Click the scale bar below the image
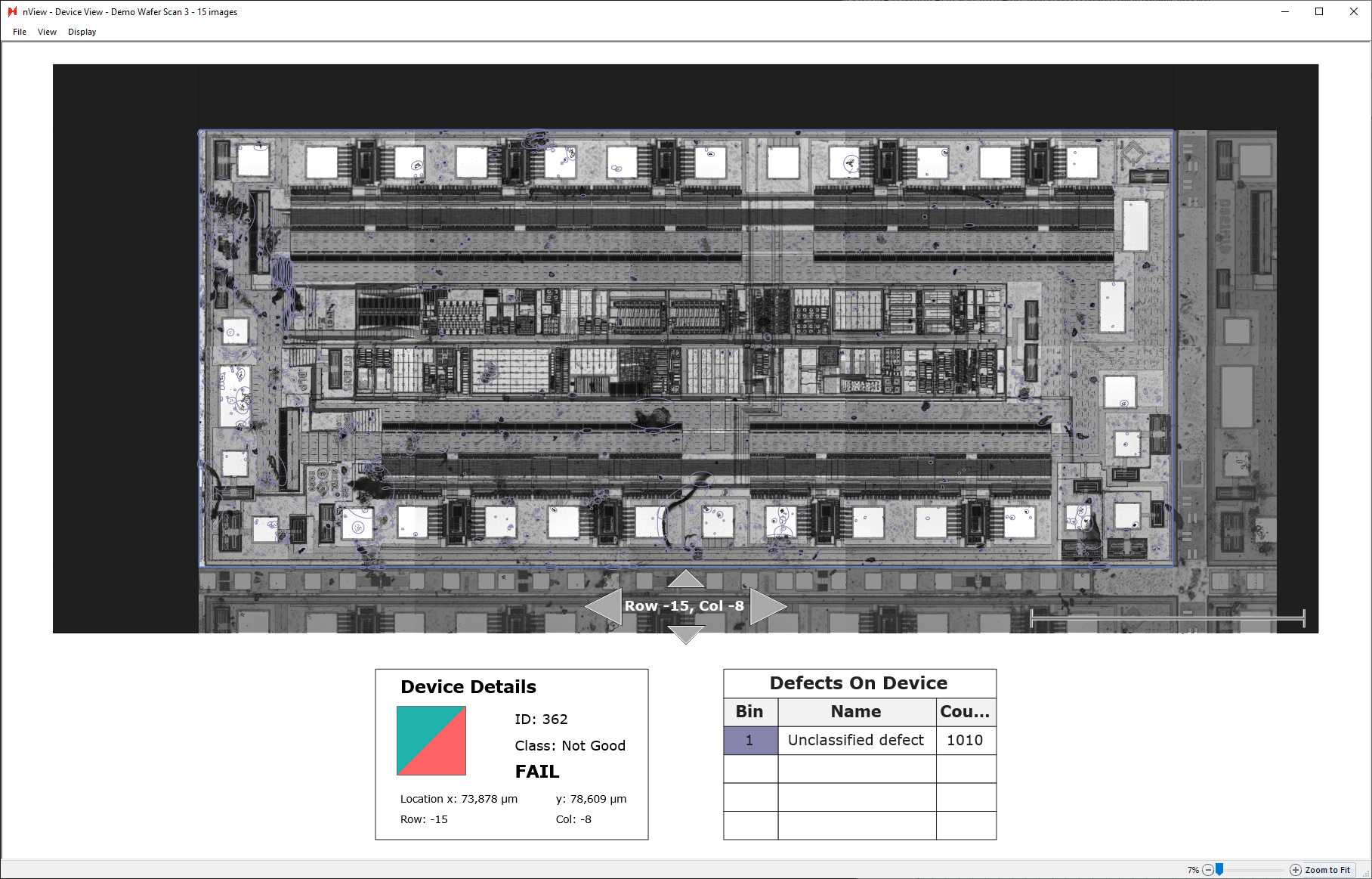The height and width of the screenshot is (879, 1372). (x=1167, y=620)
